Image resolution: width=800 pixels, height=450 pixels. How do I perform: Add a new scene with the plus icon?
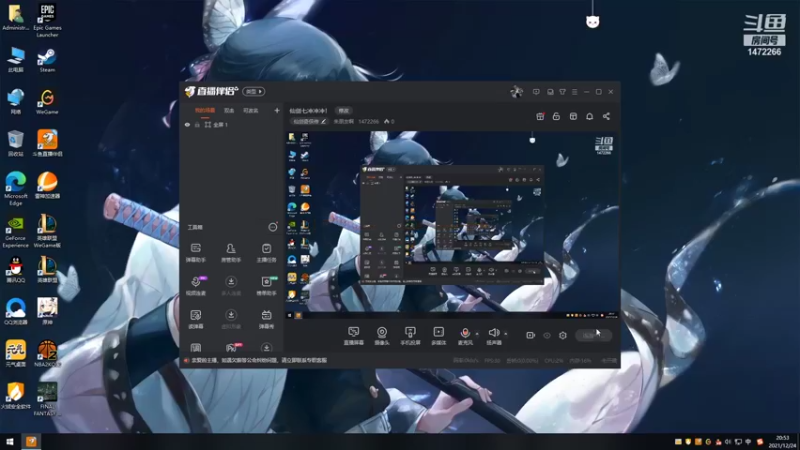click(x=277, y=110)
